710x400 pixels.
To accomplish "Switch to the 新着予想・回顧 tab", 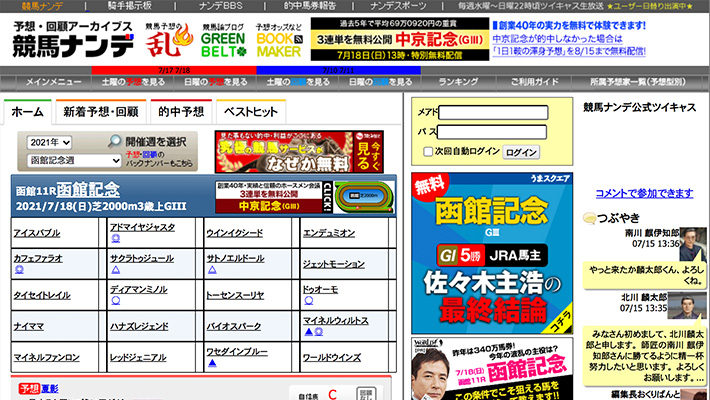I will [101, 112].
